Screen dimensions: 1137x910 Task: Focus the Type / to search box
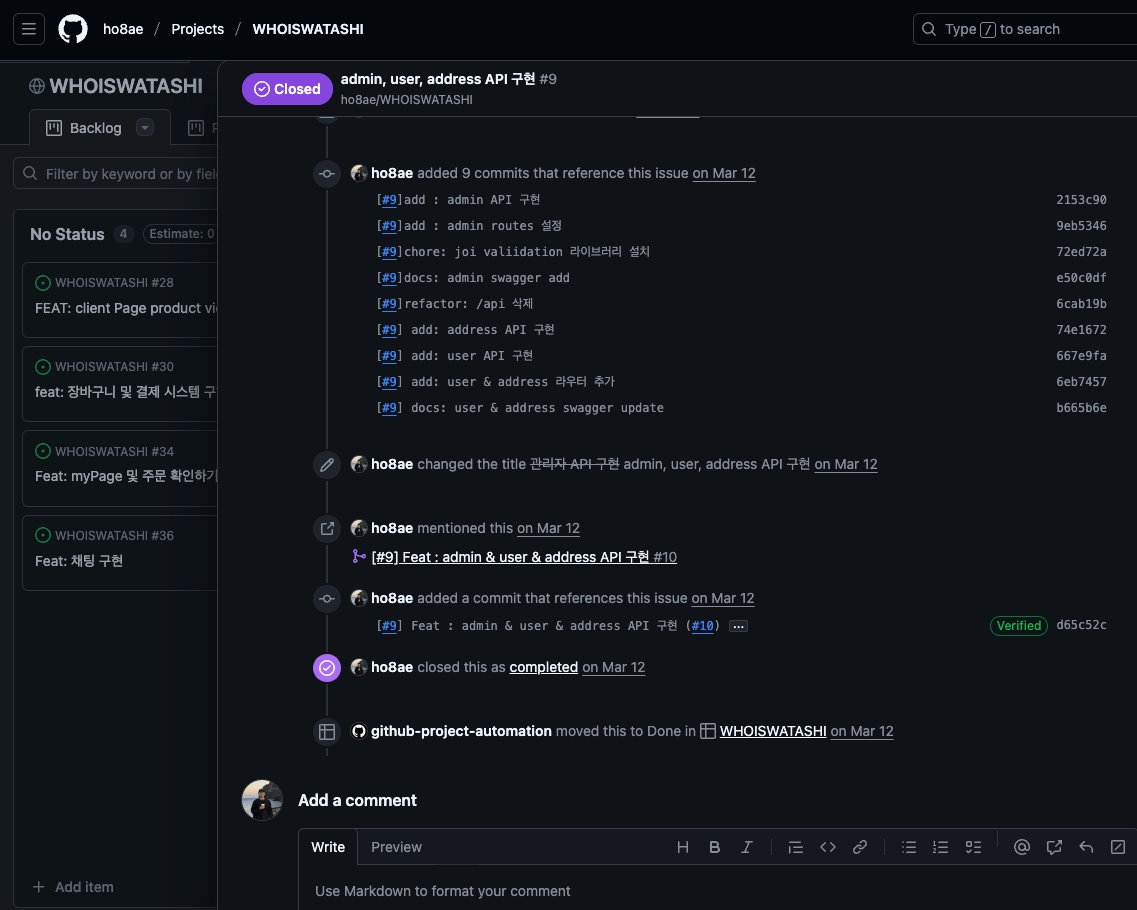1025,29
